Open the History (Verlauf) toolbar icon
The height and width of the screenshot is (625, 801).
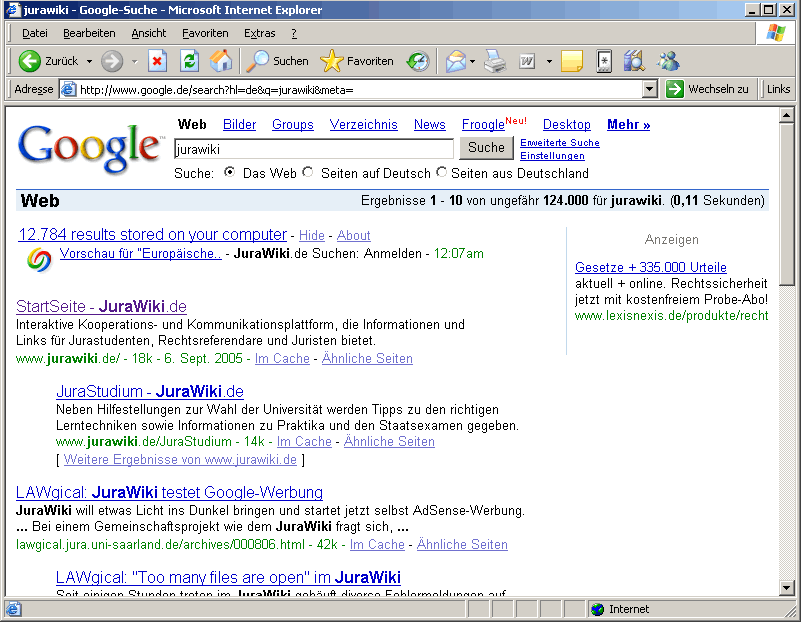coord(417,61)
